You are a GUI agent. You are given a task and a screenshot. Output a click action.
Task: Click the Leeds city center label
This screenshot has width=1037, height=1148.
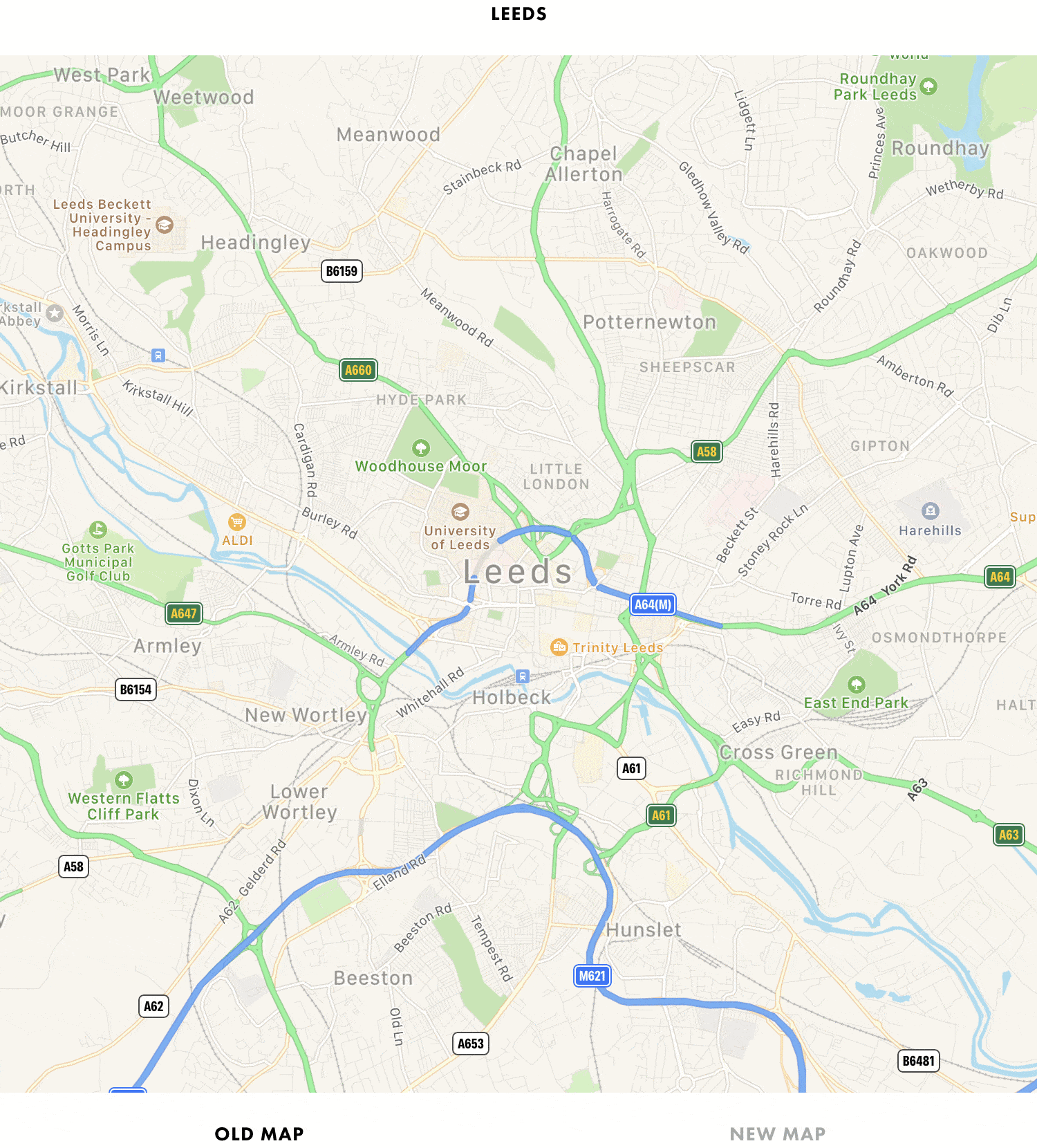tap(518, 572)
